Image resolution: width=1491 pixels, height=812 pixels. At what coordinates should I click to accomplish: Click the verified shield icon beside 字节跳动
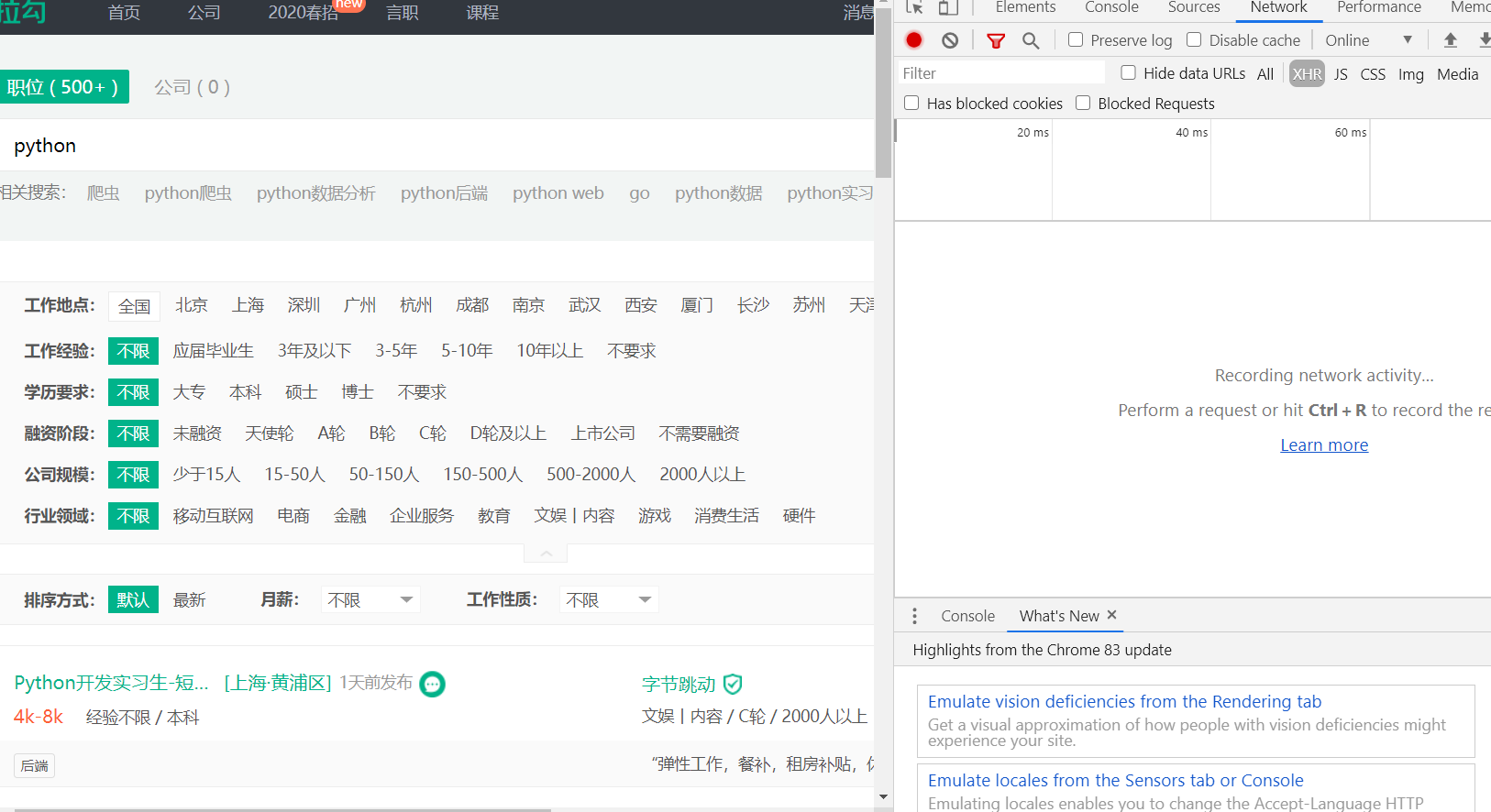click(733, 684)
